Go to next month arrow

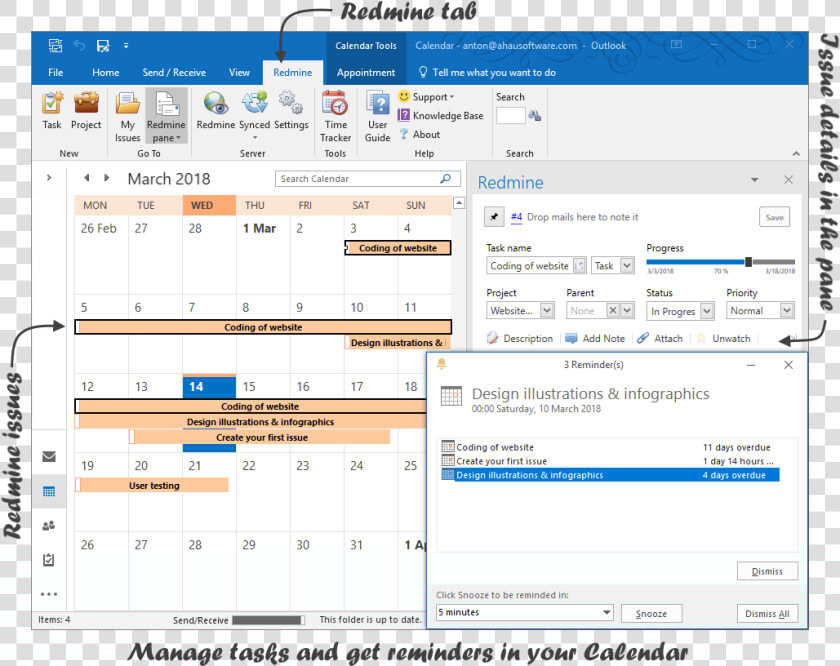pyautogui.click(x=107, y=177)
